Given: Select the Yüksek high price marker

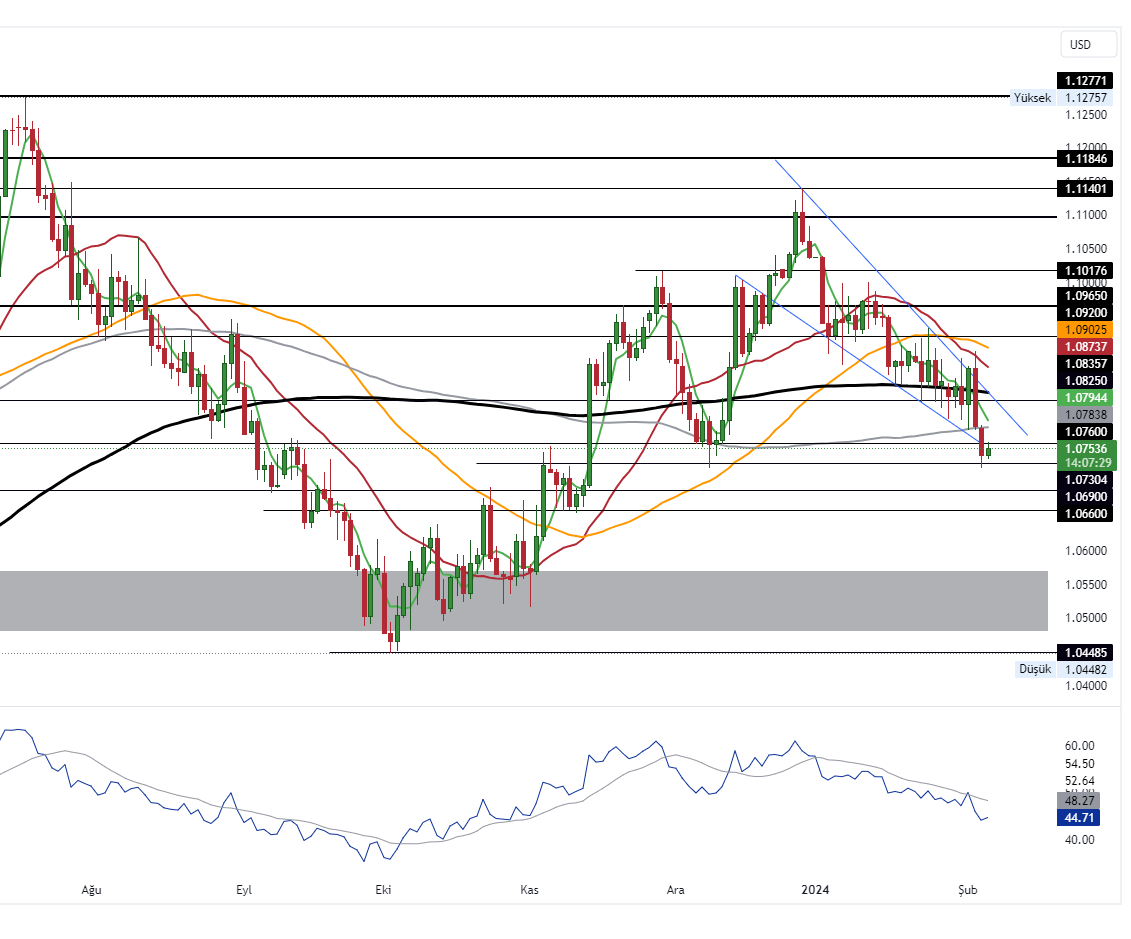Looking at the screenshot, I should pos(1033,98).
